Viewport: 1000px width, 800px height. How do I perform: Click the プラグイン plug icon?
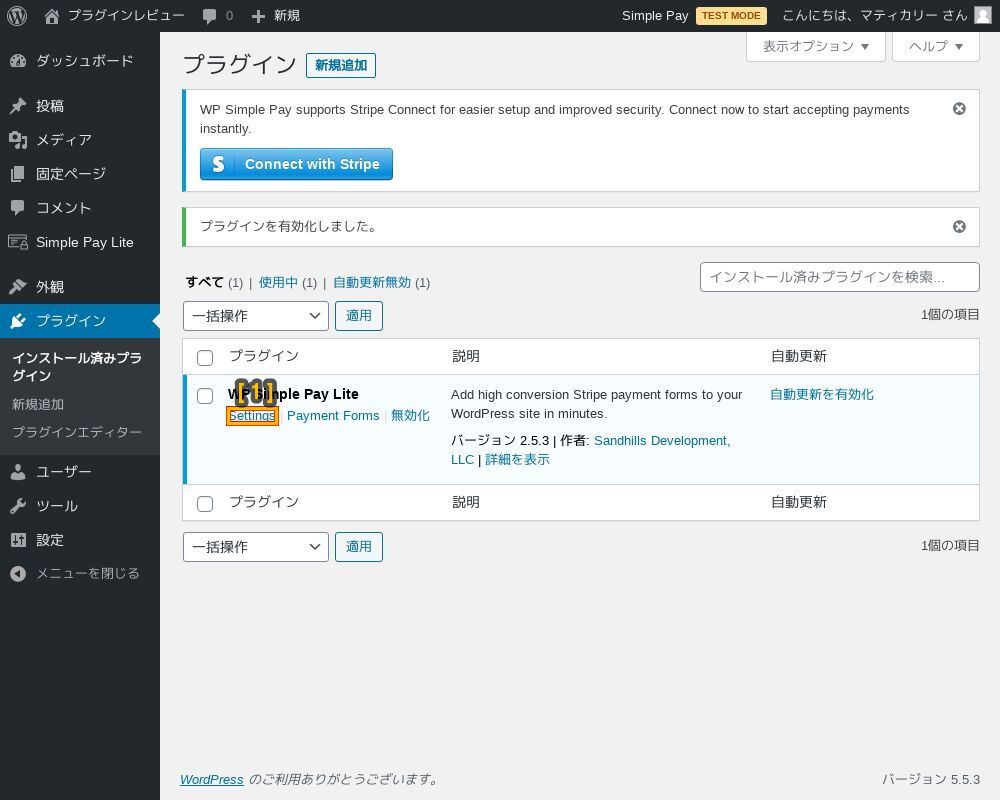[x=18, y=320]
